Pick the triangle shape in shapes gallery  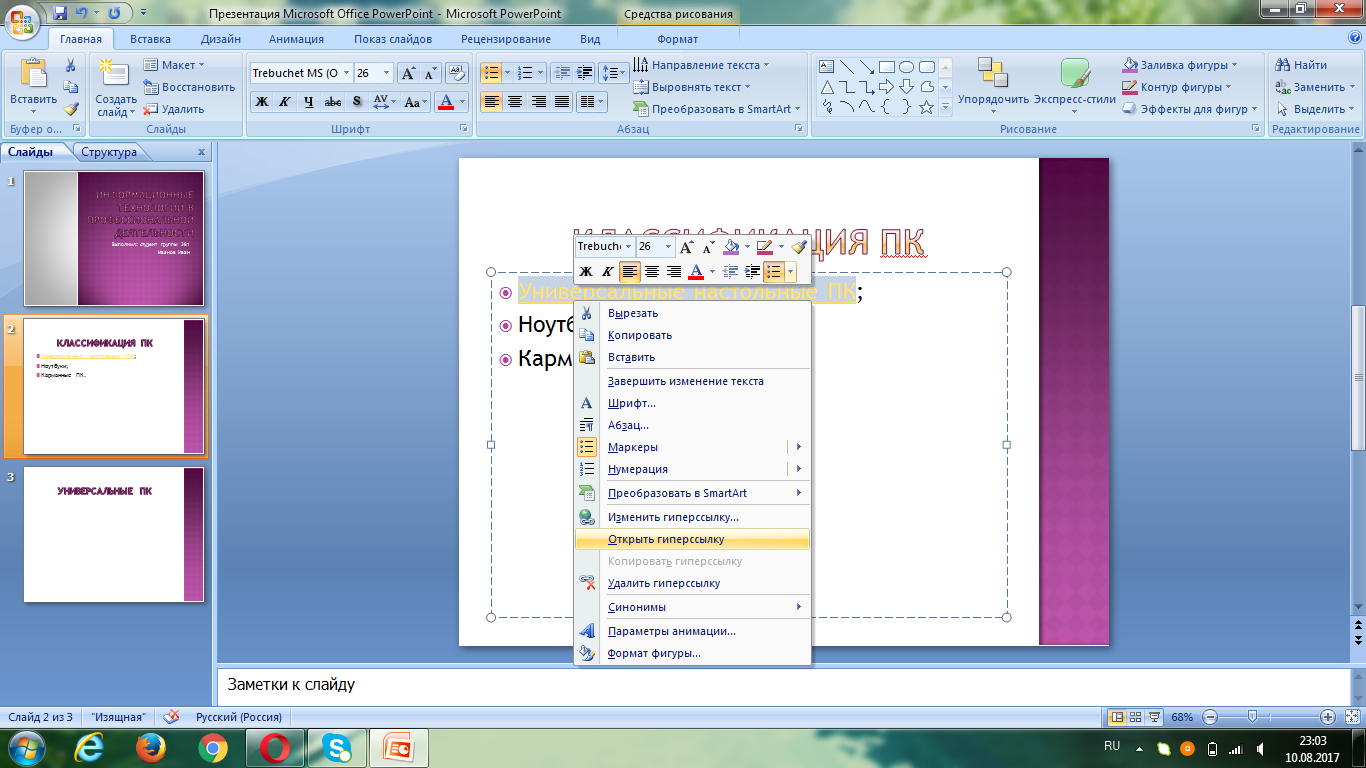[x=827, y=87]
